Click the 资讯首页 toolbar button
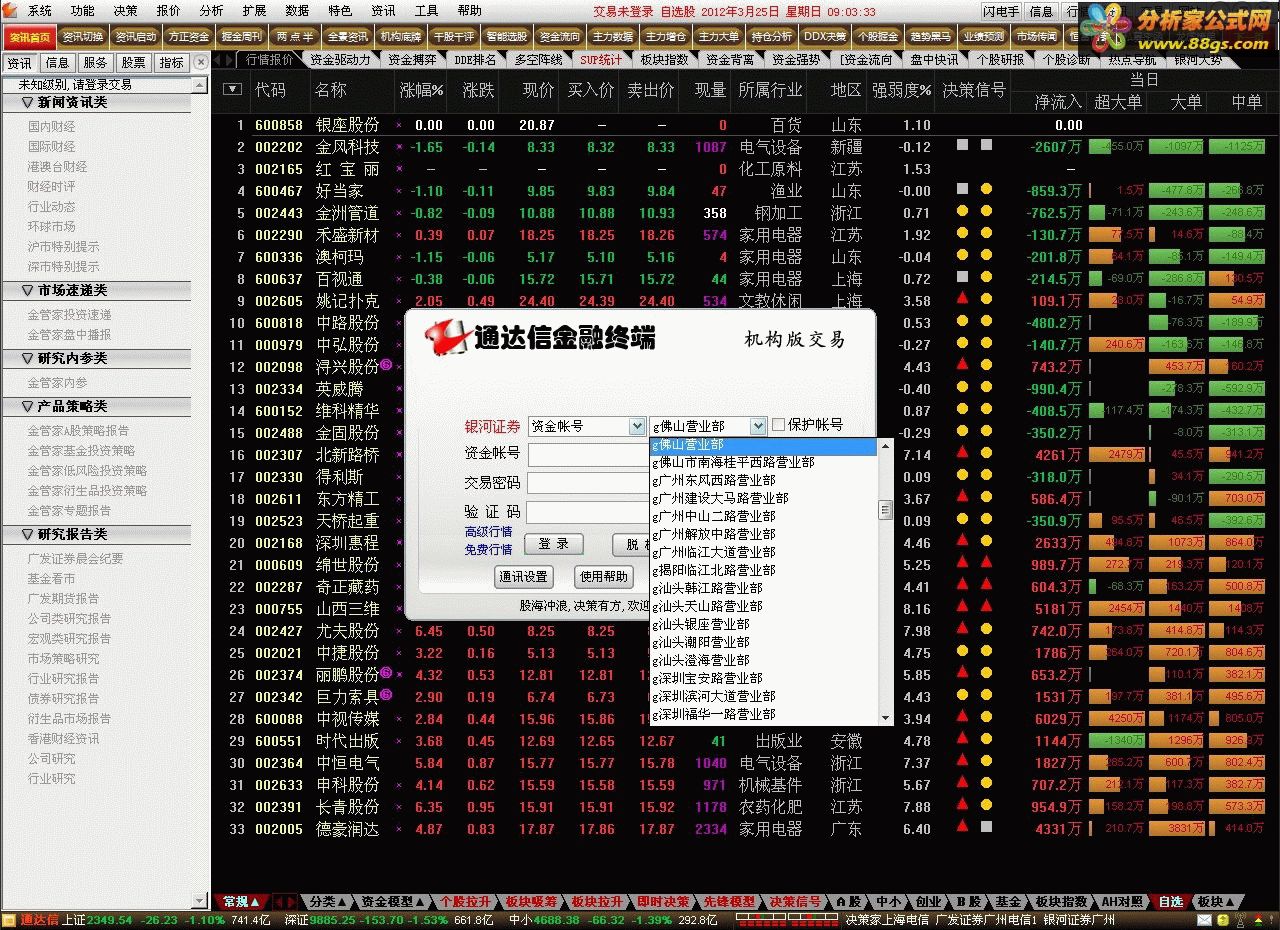 (28, 36)
